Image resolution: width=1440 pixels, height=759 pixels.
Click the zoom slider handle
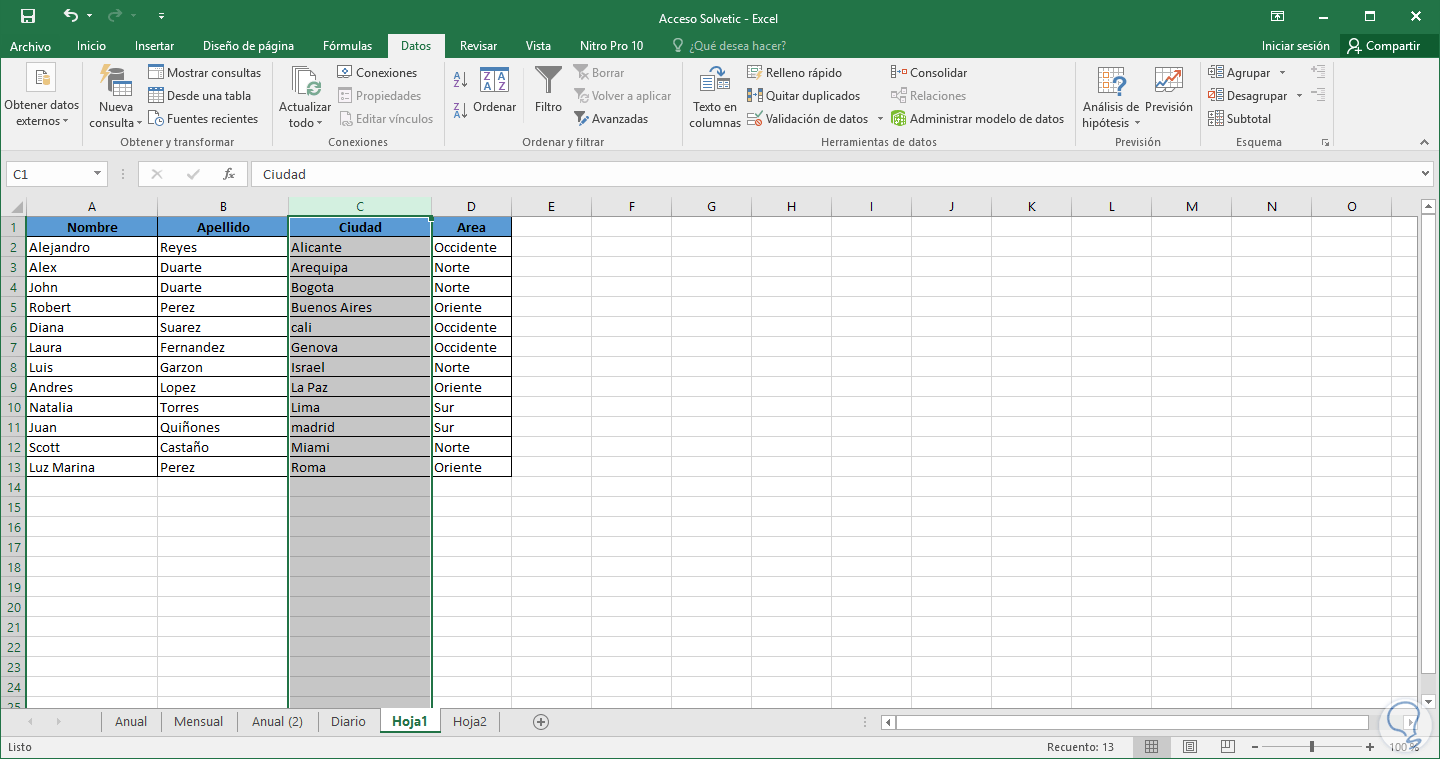click(1312, 747)
